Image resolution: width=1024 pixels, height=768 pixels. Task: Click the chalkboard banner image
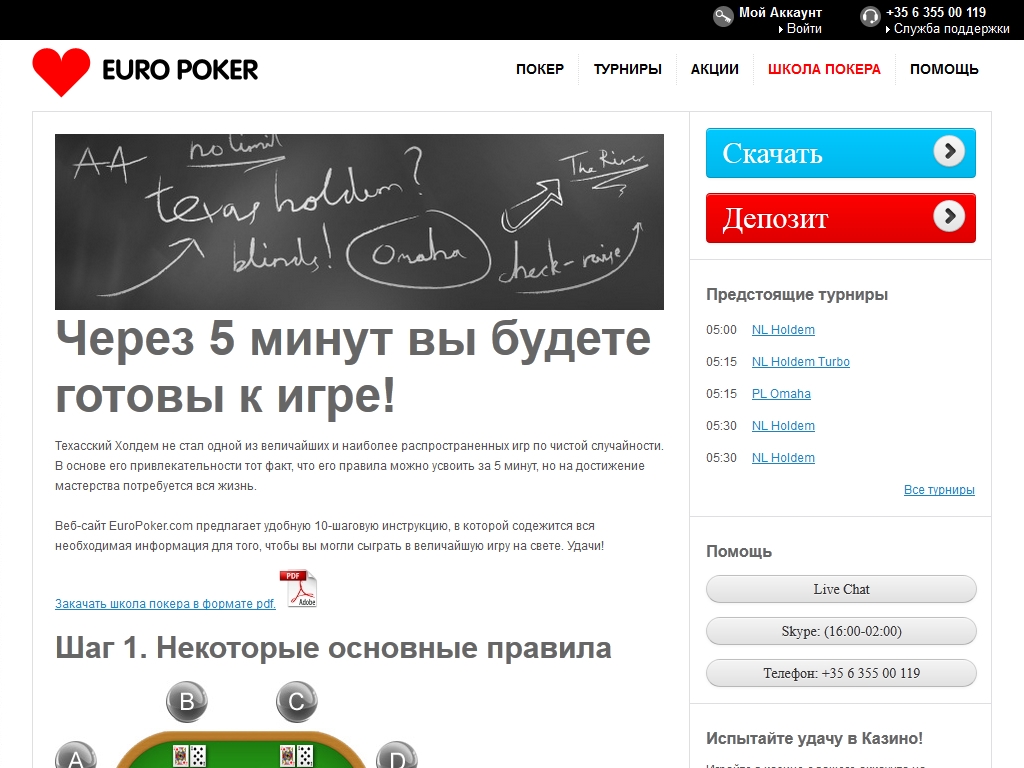[x=359, y=221]
